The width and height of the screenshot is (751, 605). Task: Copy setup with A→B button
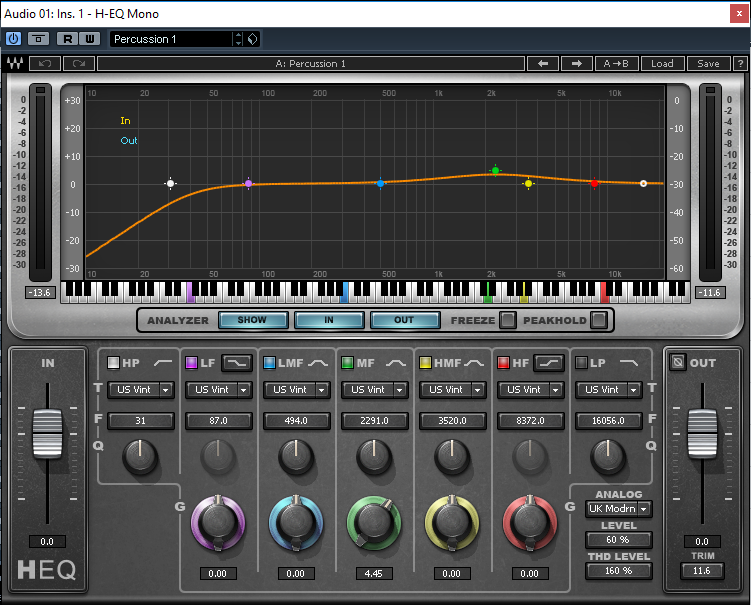[616, 63]
